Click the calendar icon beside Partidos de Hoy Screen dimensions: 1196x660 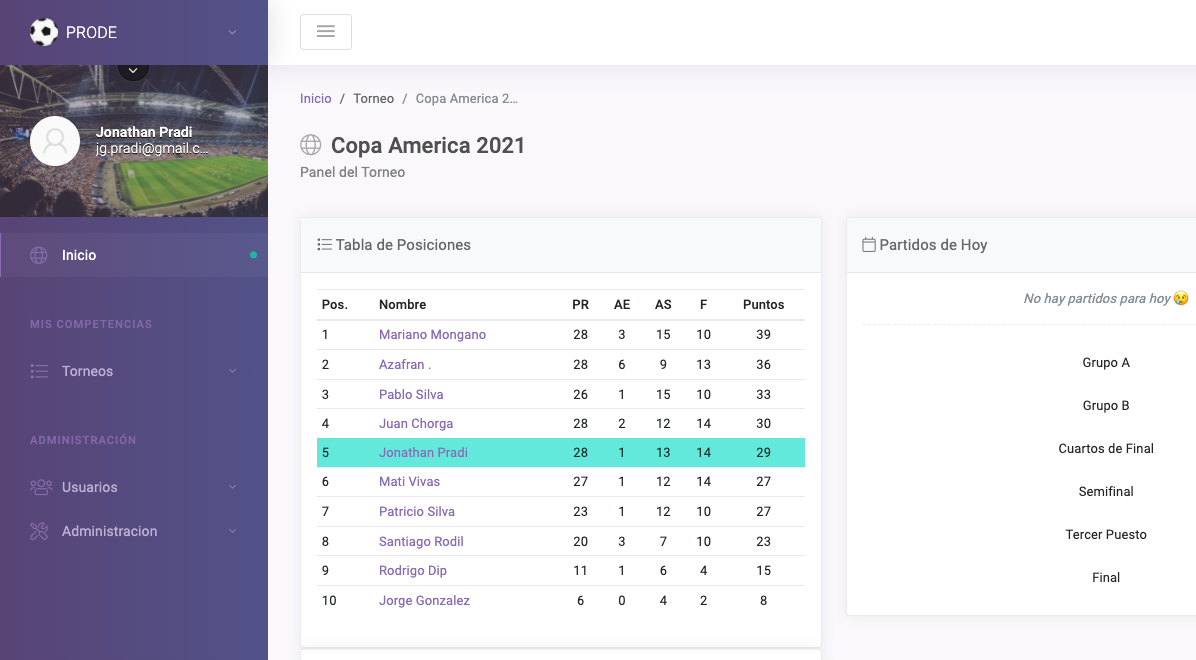(x=869, y=245)
